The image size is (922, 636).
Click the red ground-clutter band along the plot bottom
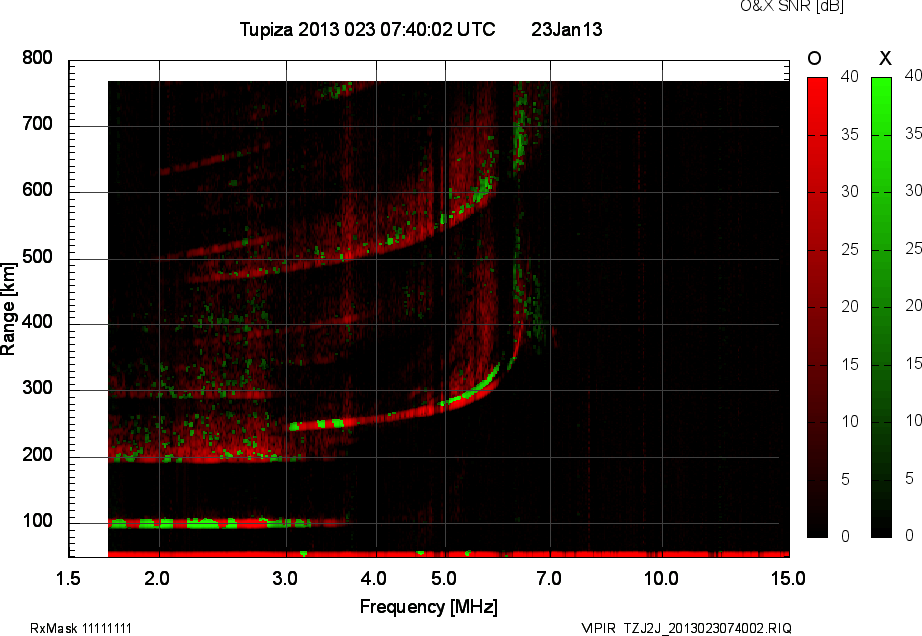pyautogui.click(x=449, y=554)
